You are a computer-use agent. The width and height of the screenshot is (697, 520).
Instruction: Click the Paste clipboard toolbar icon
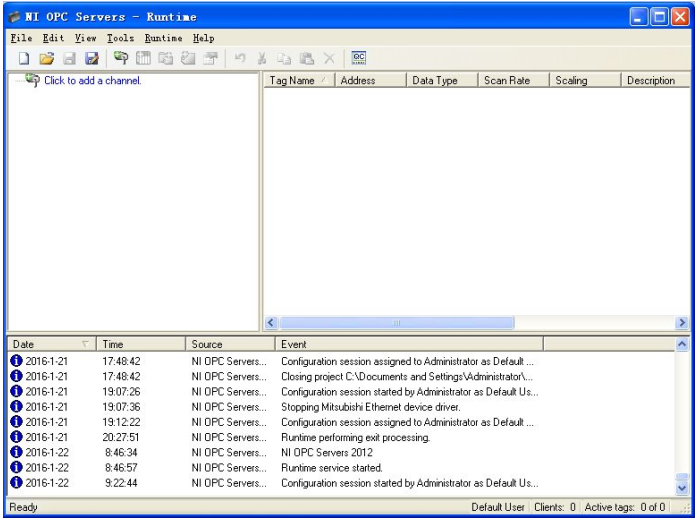pyautogui.click(x=307, y=58)
